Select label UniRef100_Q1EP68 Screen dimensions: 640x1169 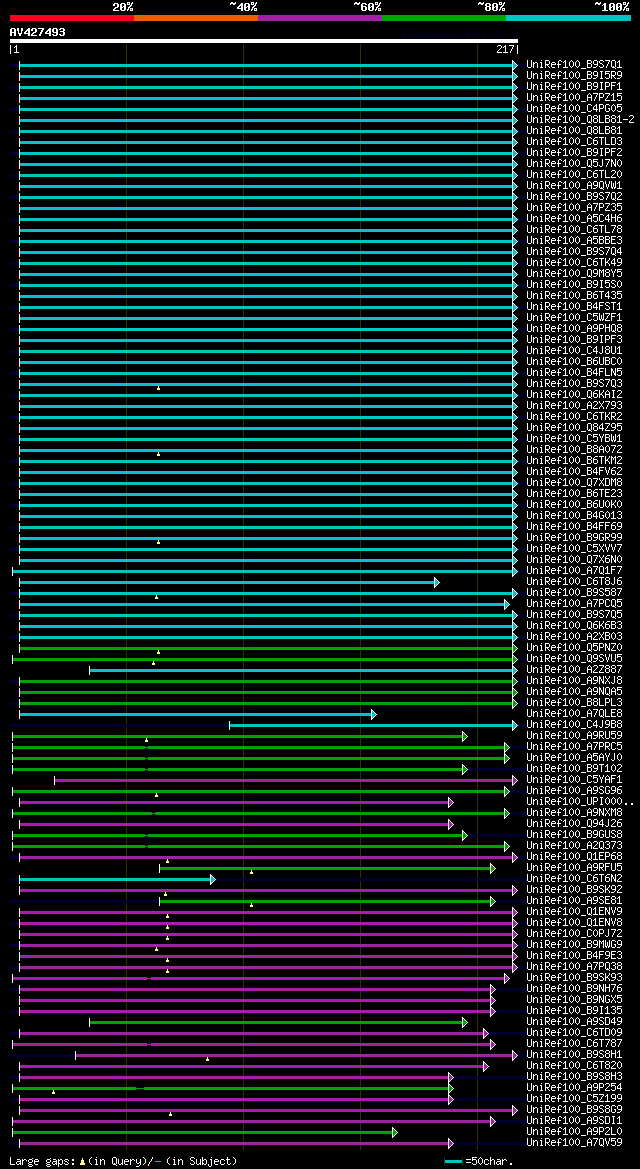[x=574, y=857]
